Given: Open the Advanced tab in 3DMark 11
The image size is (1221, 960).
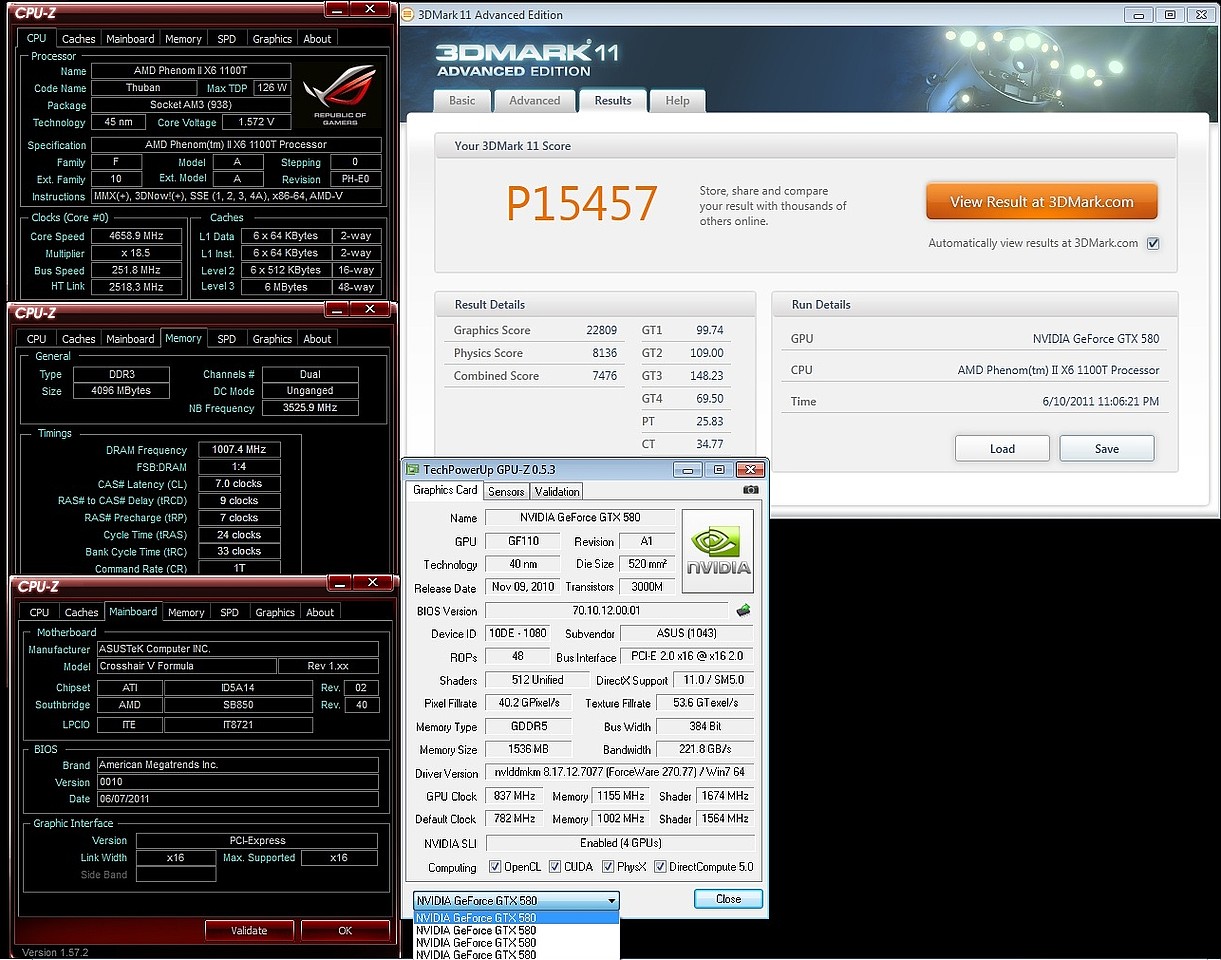Looking at the screenshot, I should 535,100.
